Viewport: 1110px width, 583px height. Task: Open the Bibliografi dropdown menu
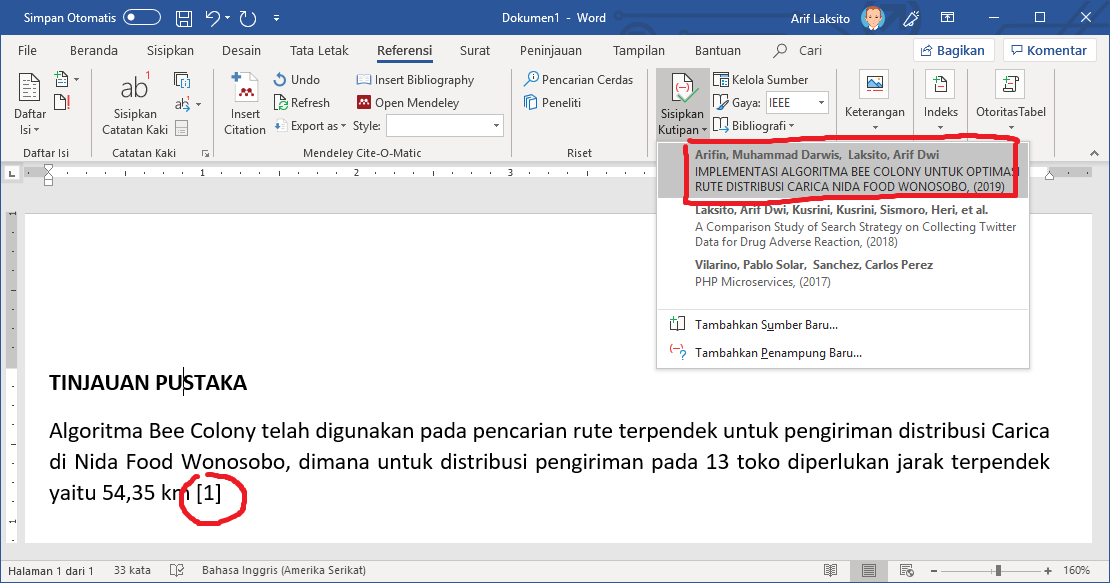(x=753, y=124)
